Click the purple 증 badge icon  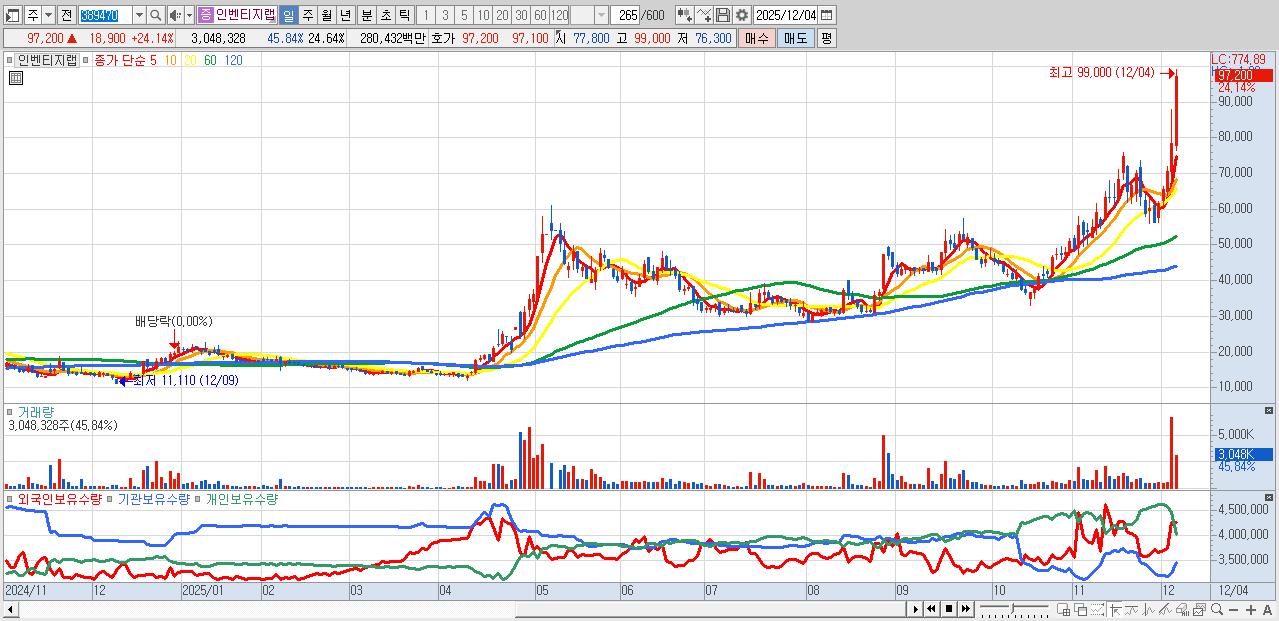click(204, 15)
